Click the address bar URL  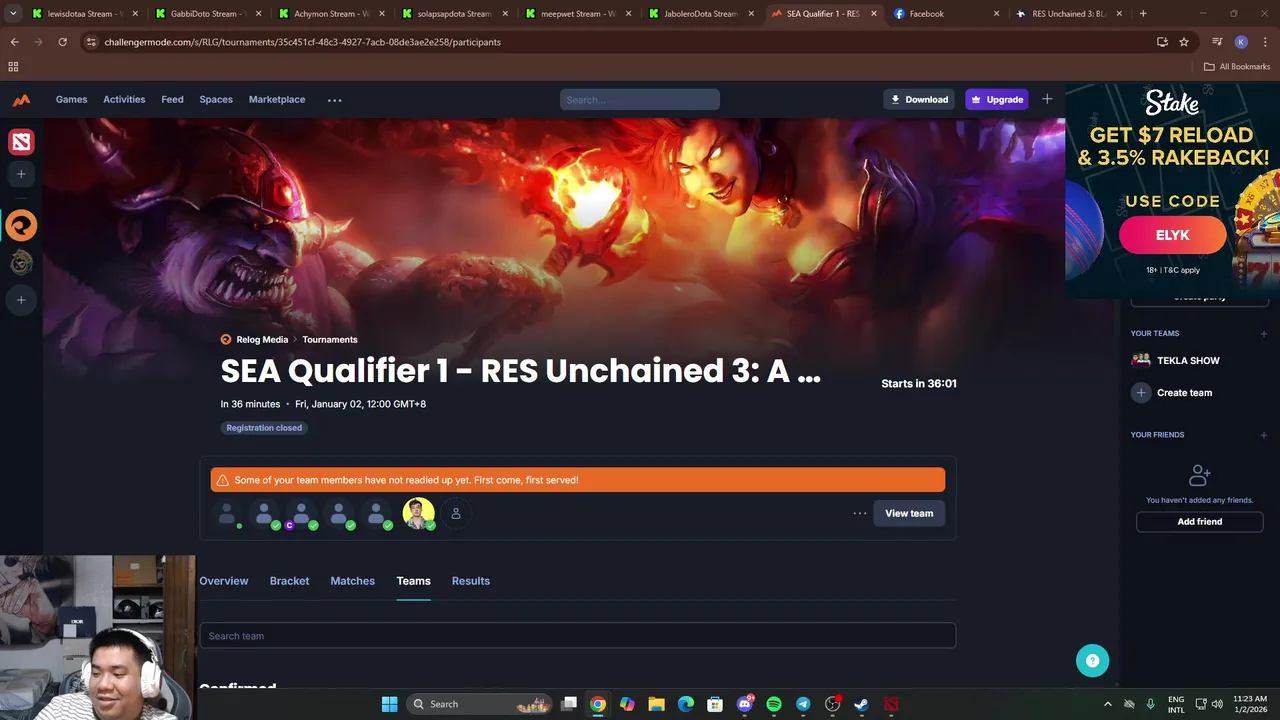pyautogui.click(x=303, y=42)
